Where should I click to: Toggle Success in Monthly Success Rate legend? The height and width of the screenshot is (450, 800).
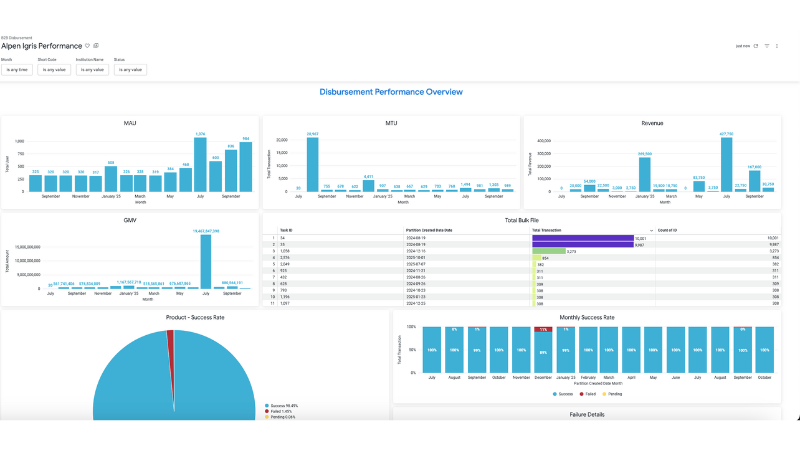coord(563,394)
